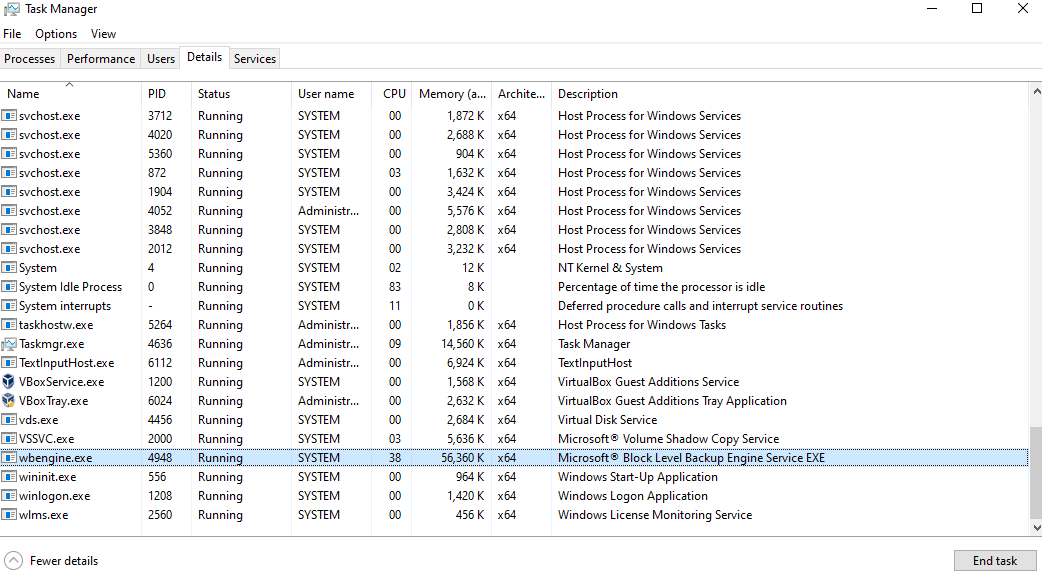Select the Taskmgr.exe process name
1042x575 pixels.
pos(51,344)
